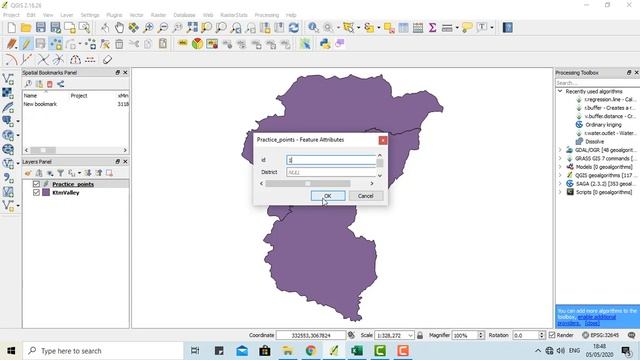Click the filter legend funnel icon

(60, 173)
